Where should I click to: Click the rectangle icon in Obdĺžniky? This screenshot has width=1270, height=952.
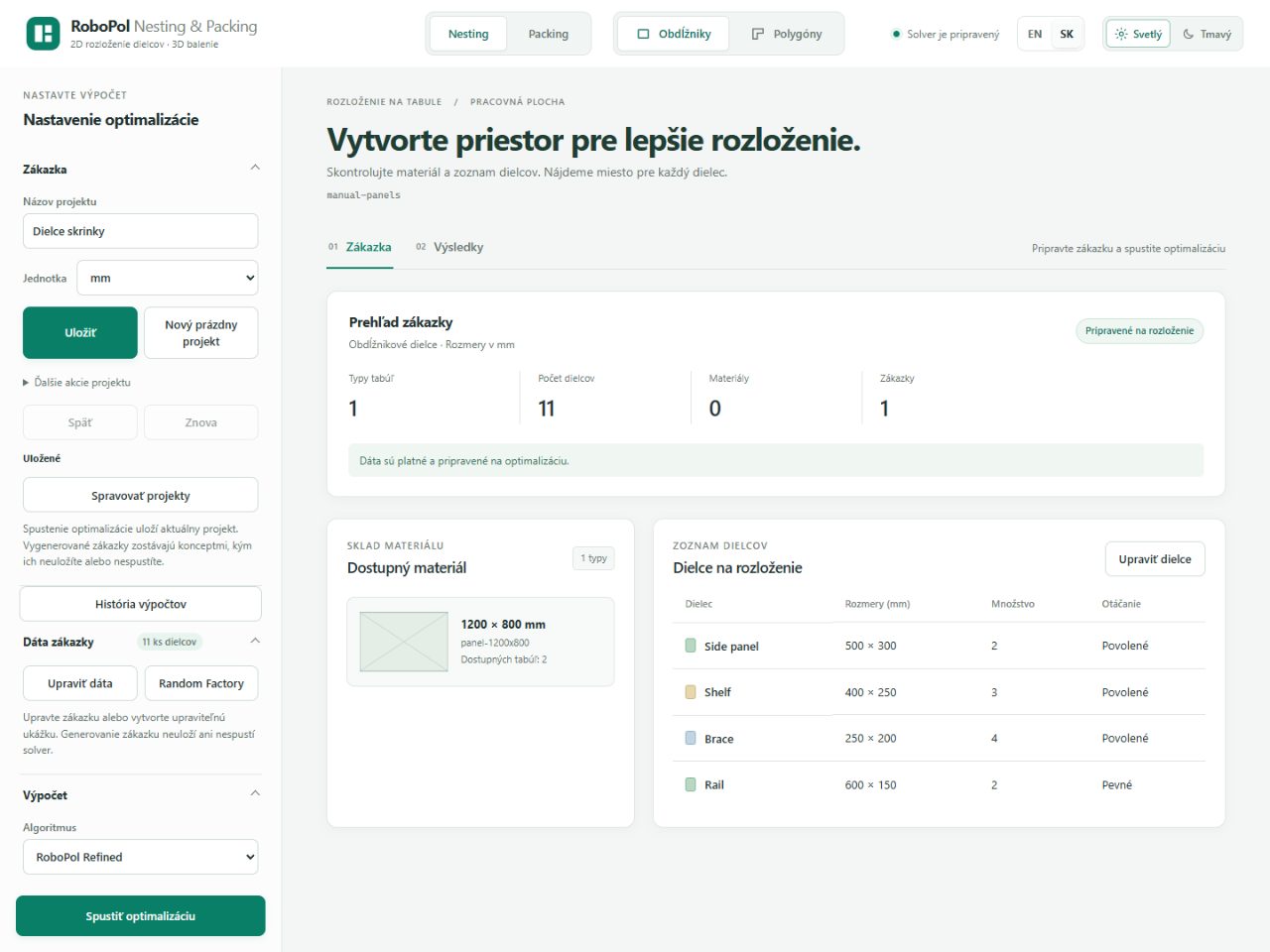click(643, 34)
